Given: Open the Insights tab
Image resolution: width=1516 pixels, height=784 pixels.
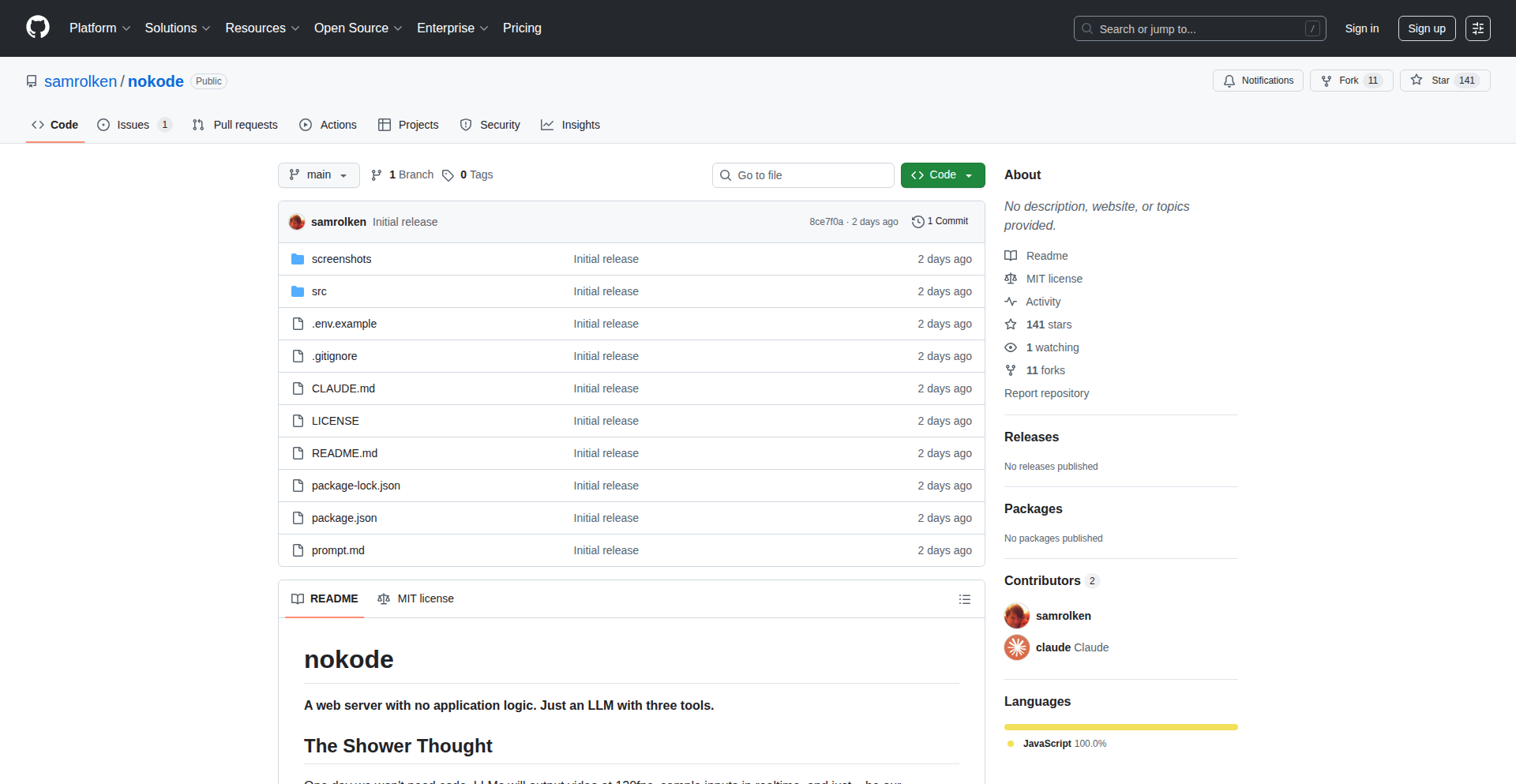Looking at the screenshot, I should tap(570, 125).
